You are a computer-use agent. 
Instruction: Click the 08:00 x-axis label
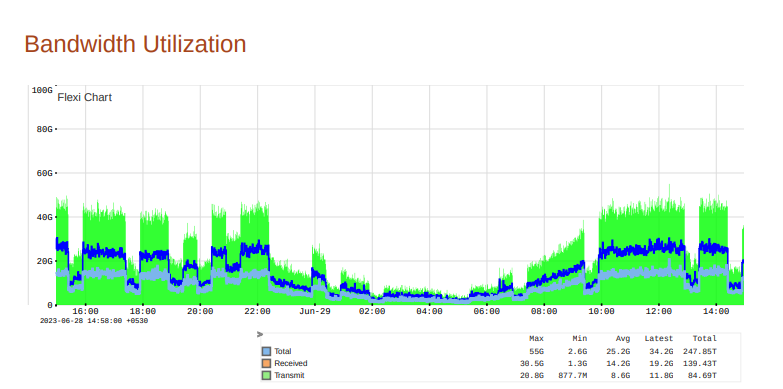click(544, 311)
